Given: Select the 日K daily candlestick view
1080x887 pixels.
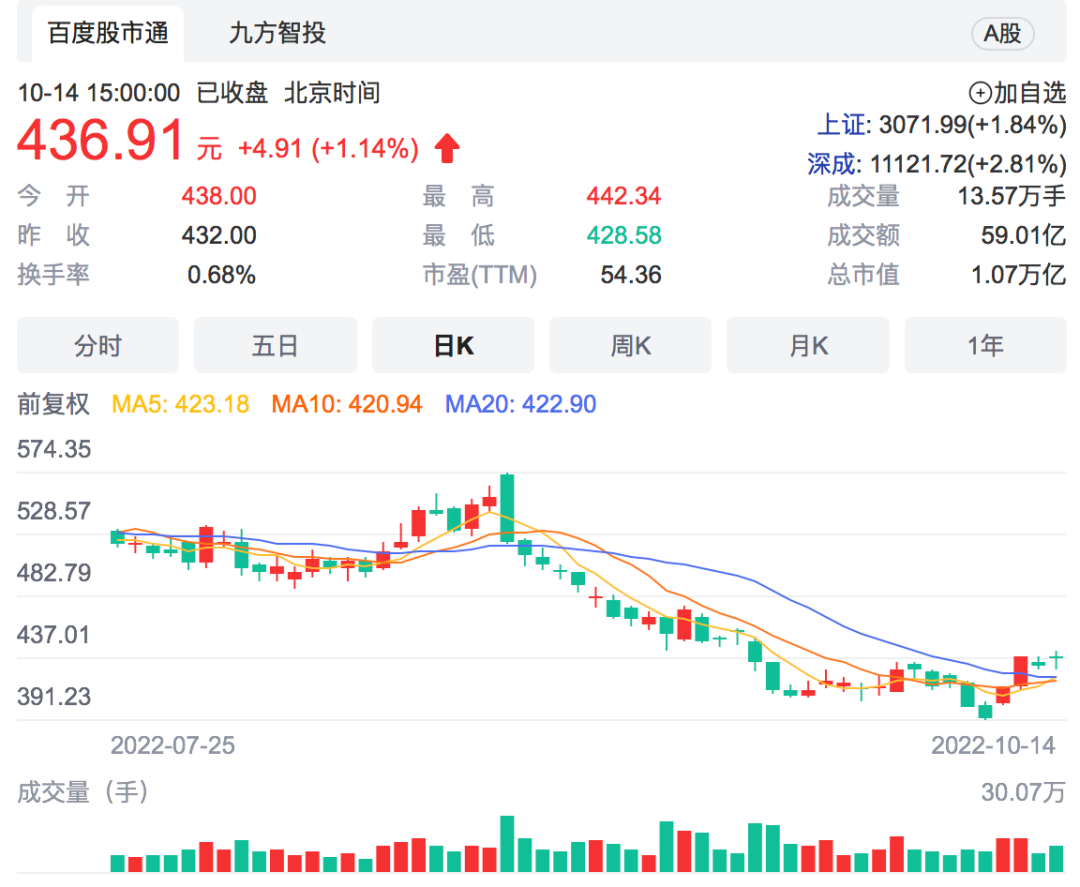Looking at the screenshot, I should point(452,344).
